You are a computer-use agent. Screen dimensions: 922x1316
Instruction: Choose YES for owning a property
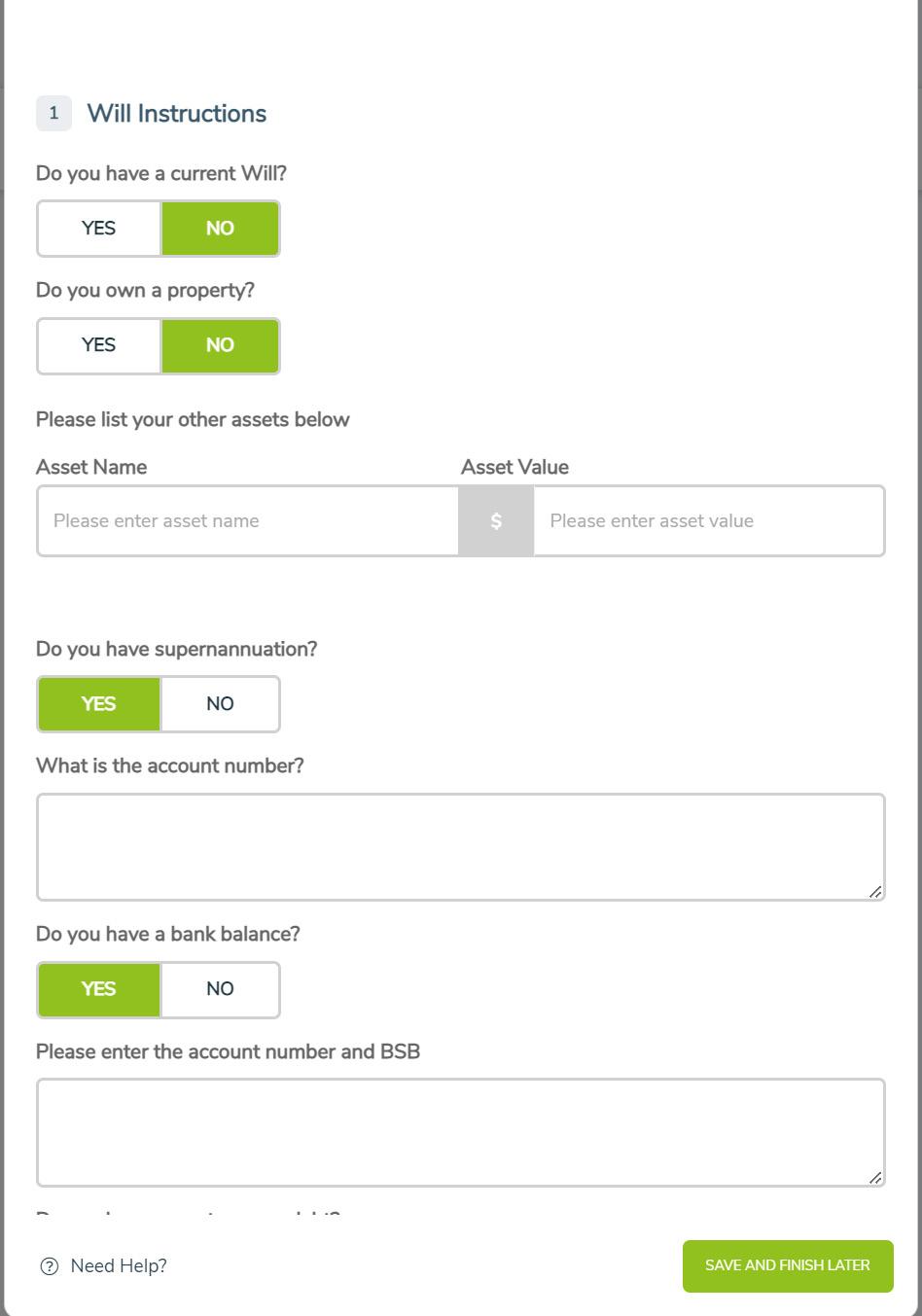point(99,345)
